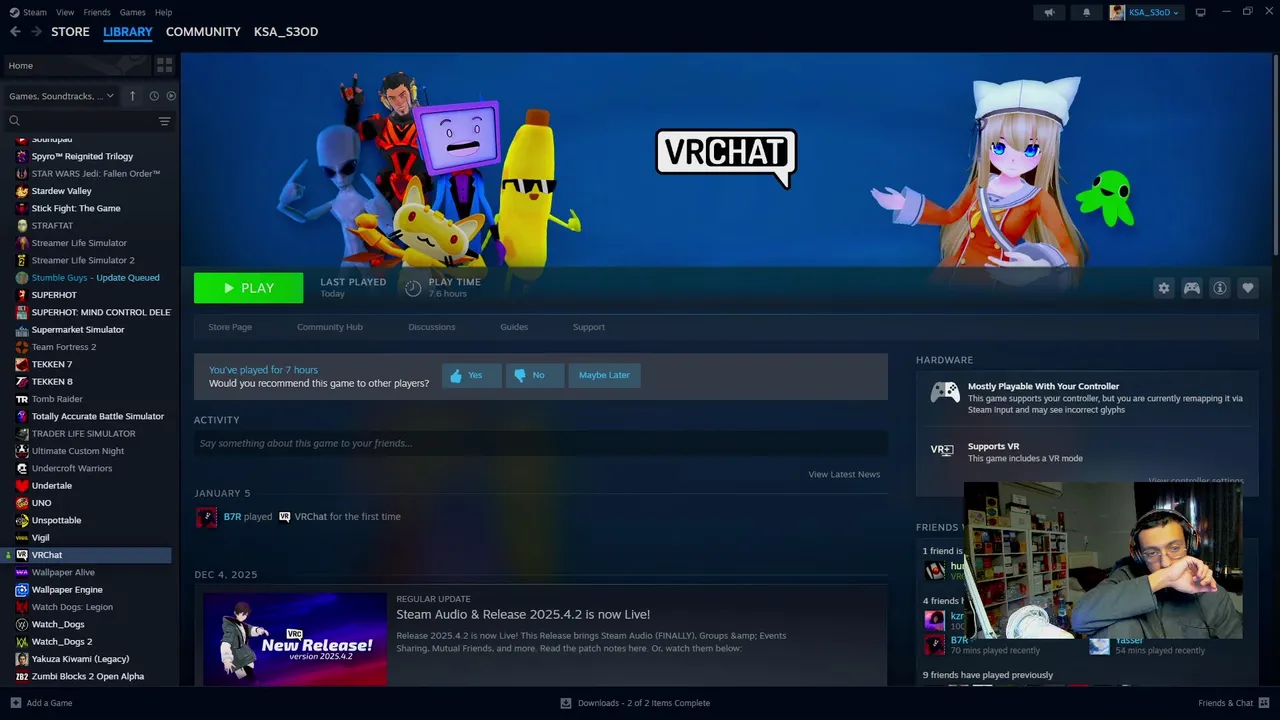This screenshot has width=1280, height=720.
Task: Go back with the left arrow
Action: click(x=15, y=32)
